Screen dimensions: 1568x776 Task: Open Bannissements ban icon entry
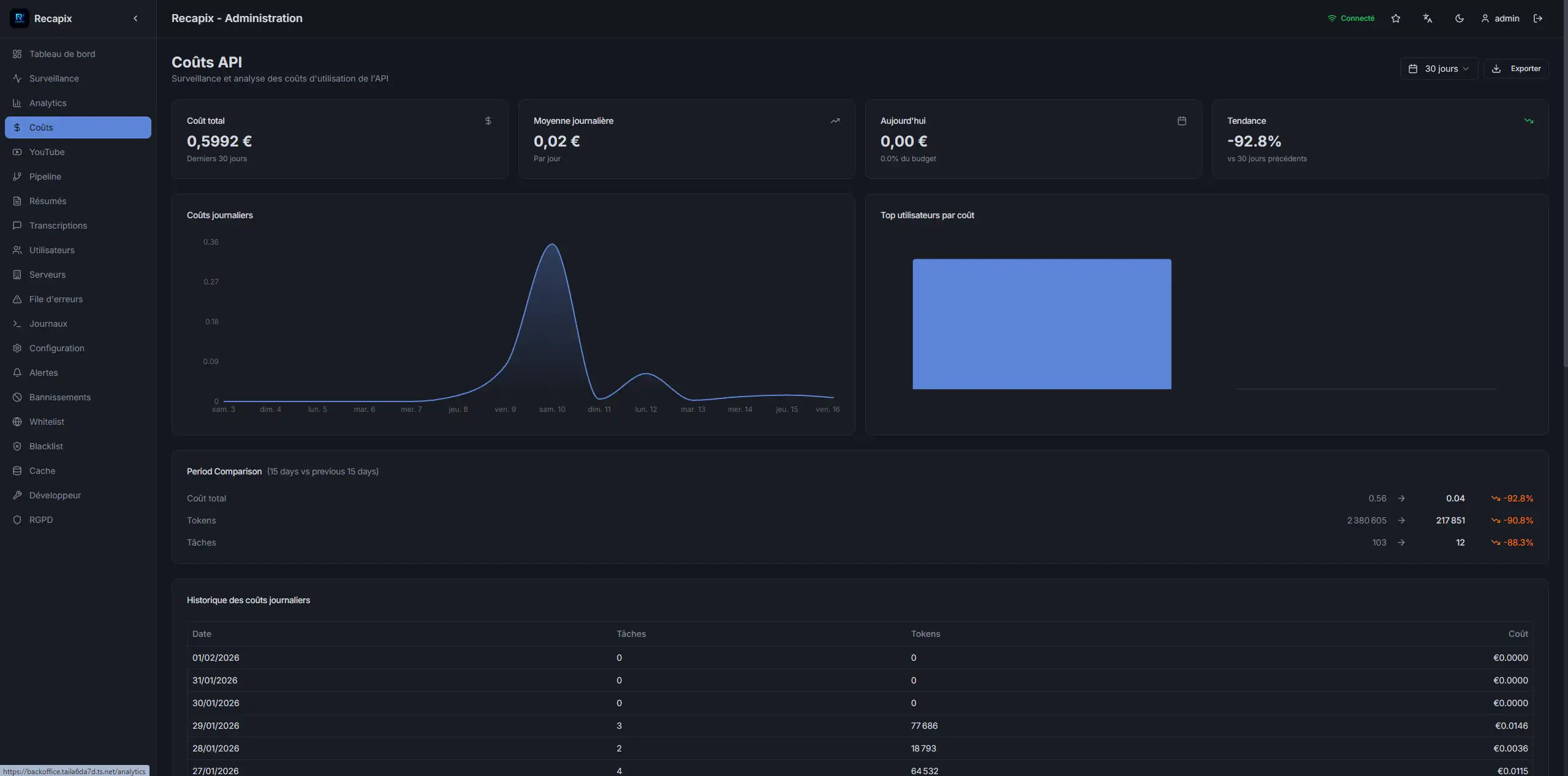[x=17, y=397]
